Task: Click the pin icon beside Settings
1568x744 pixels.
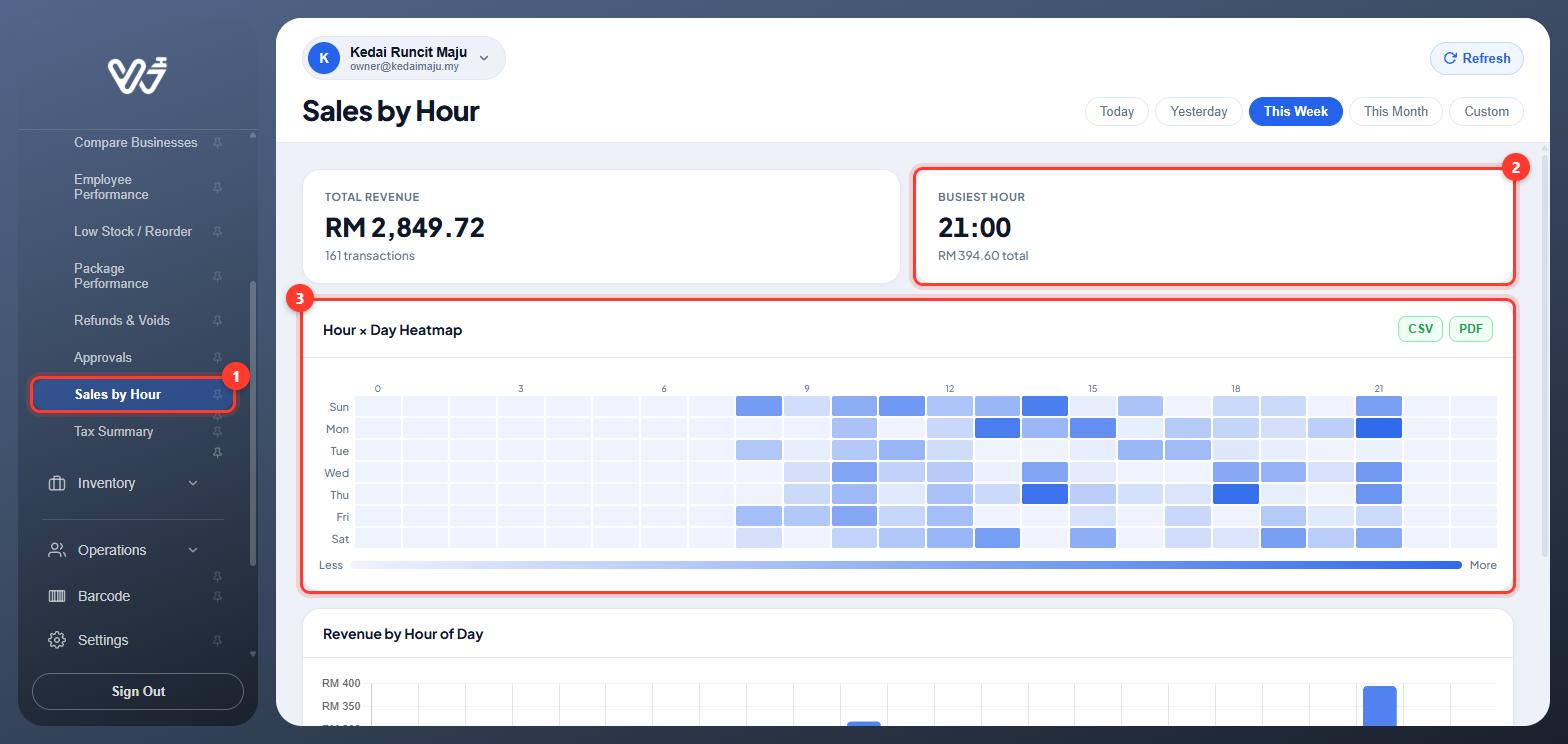Action: [x=217, y=641]
